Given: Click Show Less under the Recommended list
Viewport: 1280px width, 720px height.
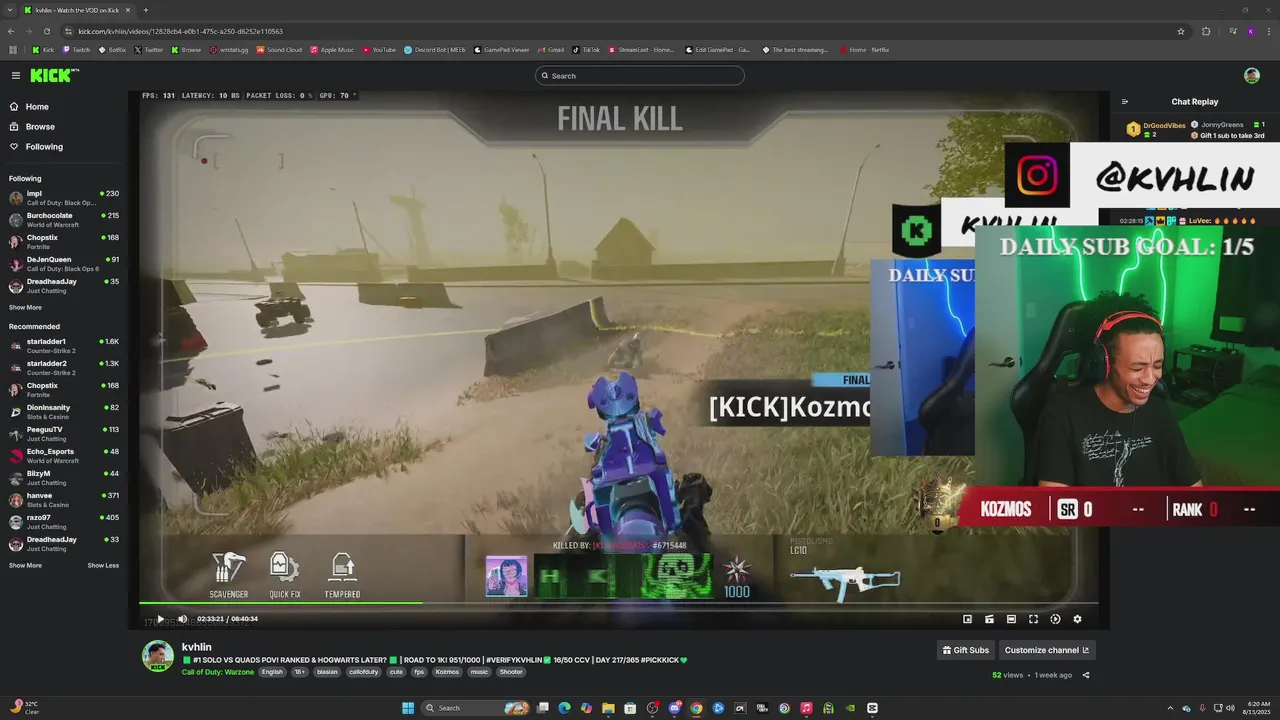Looking at the screenshot, I should pyautogui.click(x=103, y=566).
